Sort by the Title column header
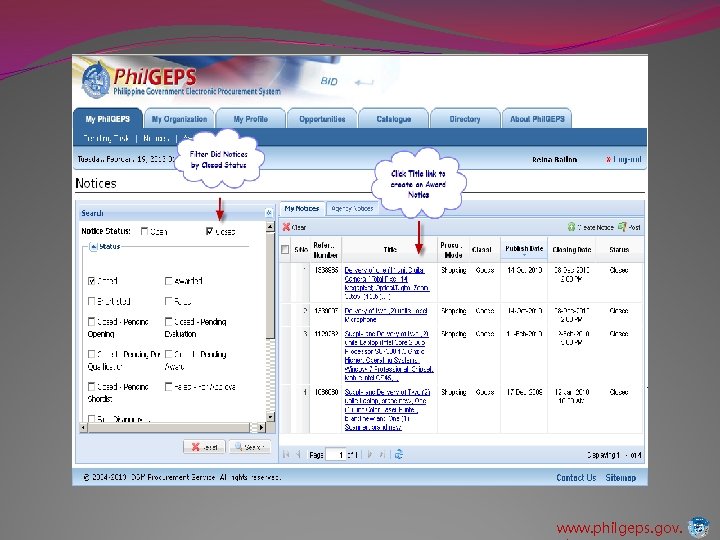Screen dimensions: 720x540 (390, 249)
